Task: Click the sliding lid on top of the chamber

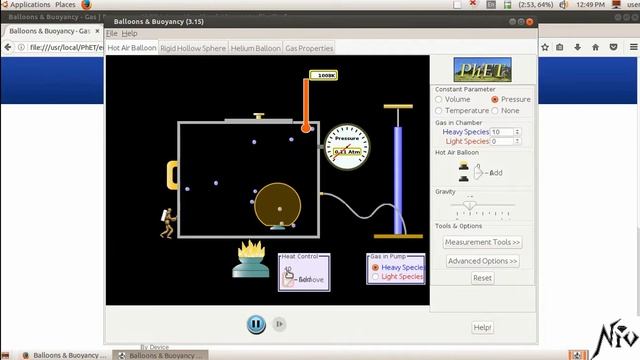Action: 258,120
